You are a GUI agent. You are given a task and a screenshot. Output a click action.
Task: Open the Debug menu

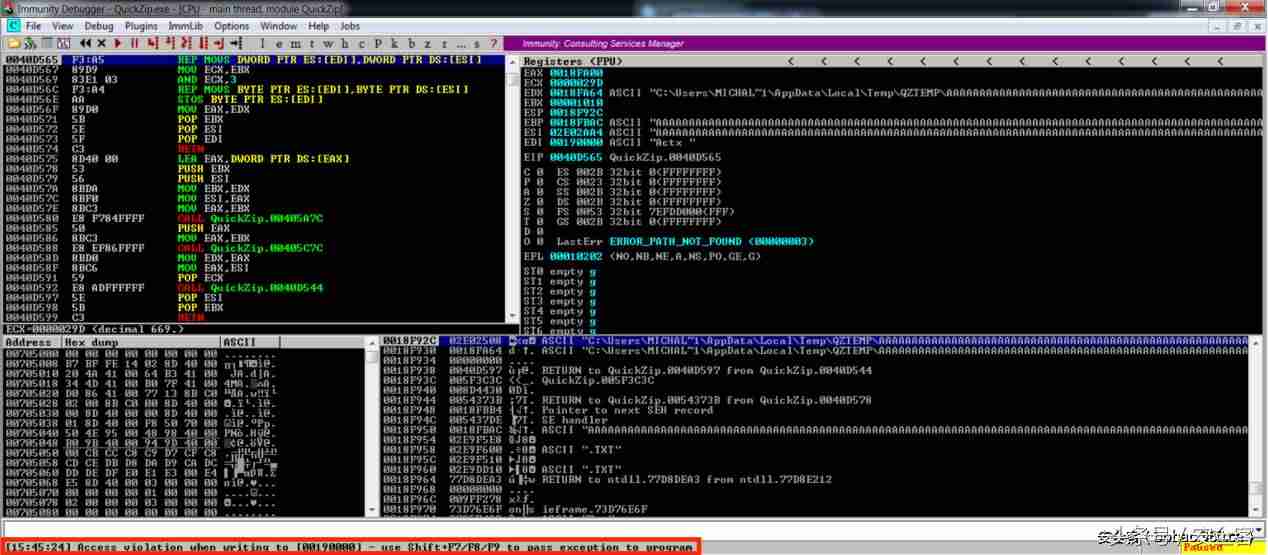point(99,26)
